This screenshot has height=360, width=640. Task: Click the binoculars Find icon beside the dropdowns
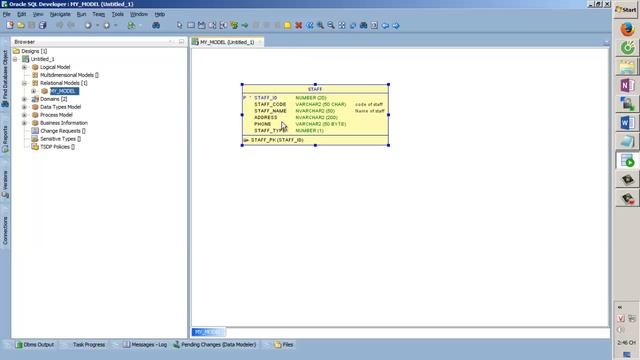click(x=156, y=25)
